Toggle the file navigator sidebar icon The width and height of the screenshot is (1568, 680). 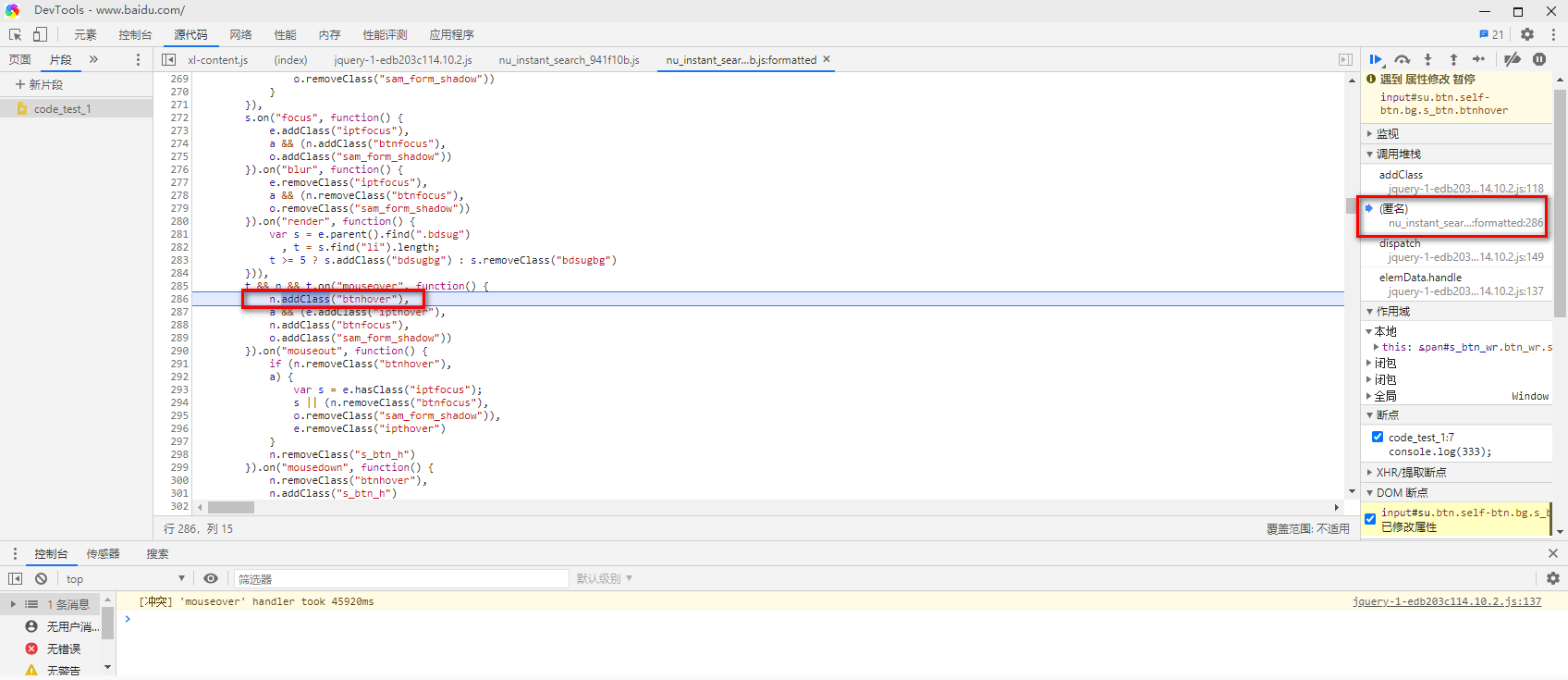coord(168,59)
